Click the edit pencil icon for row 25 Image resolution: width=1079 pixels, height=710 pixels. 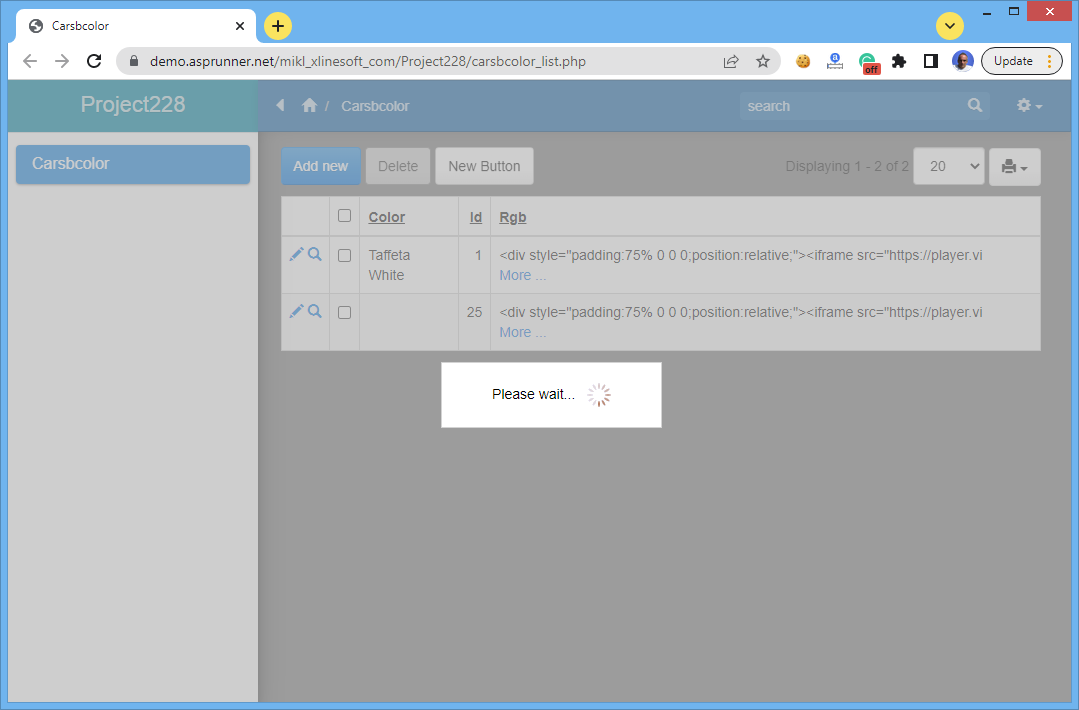click(x=296, y=312)
